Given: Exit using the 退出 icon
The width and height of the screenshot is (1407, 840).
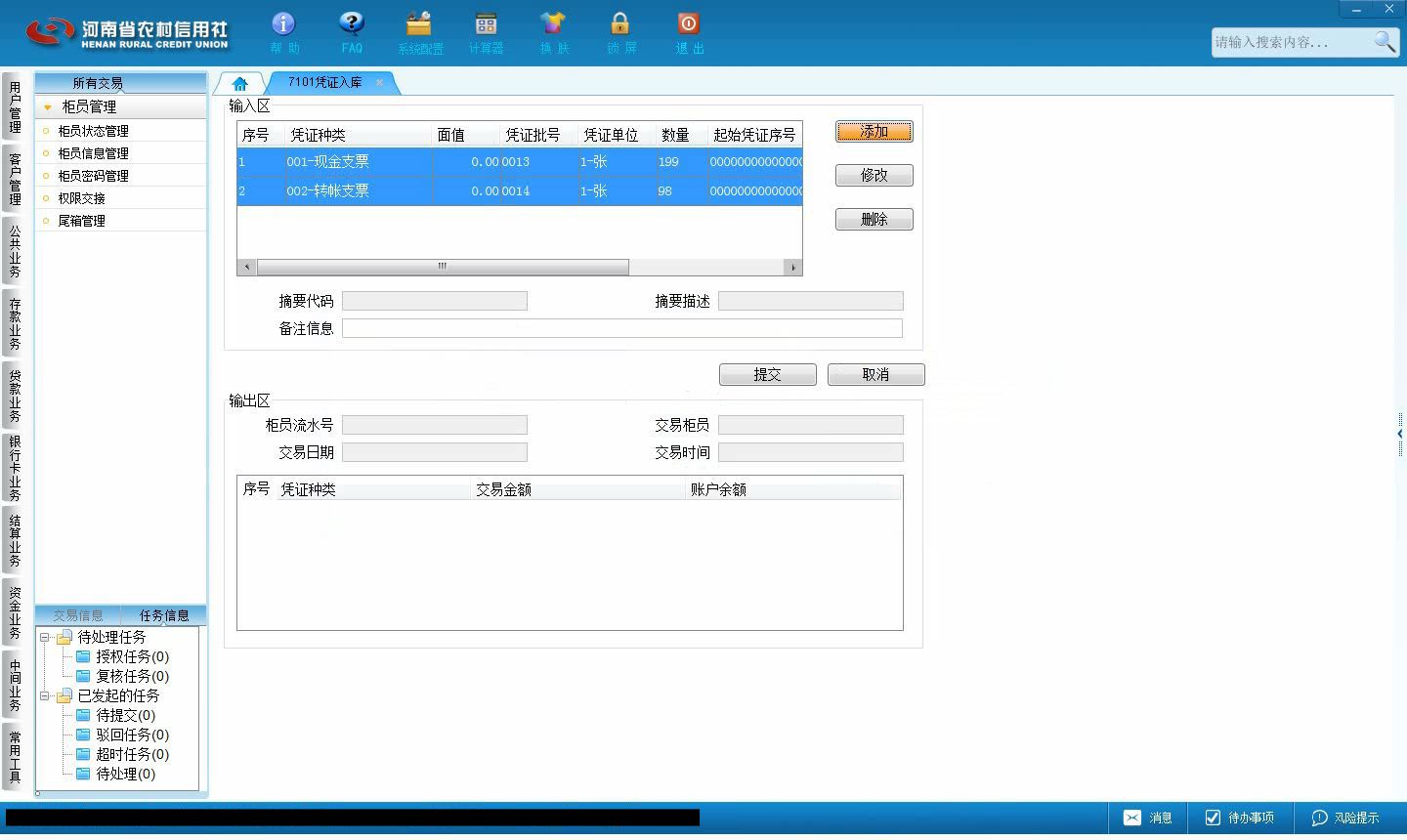Looking at the screenshot, I should tap(688, 33).
